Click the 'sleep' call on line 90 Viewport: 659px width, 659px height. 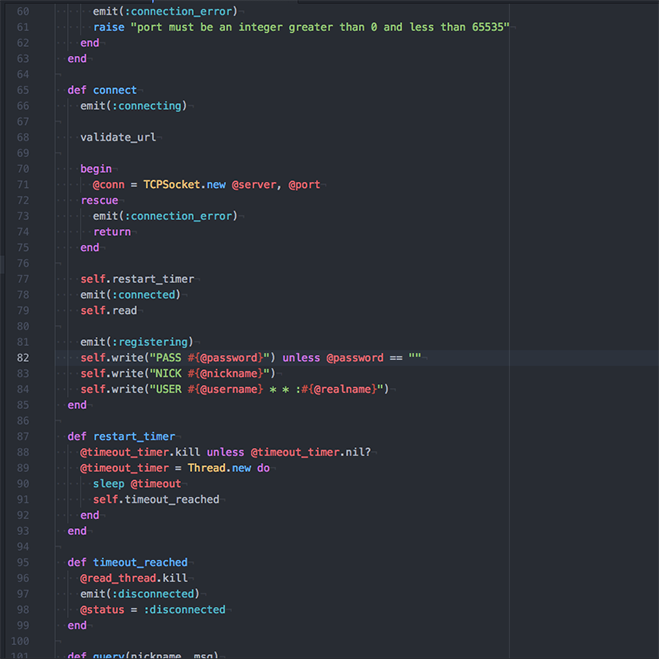pos(108,484)
